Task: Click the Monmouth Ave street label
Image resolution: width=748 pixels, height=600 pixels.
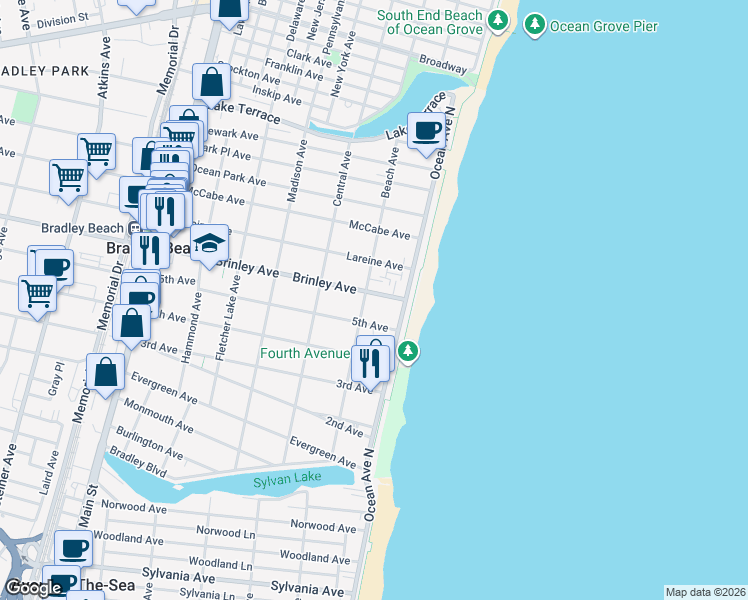Action: 158,416
